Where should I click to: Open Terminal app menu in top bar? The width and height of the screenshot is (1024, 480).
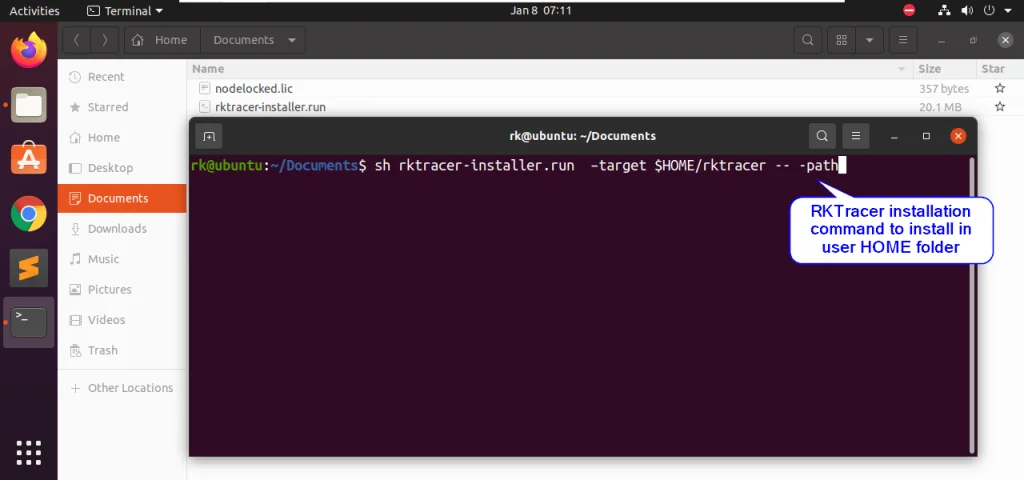(125, 10)
